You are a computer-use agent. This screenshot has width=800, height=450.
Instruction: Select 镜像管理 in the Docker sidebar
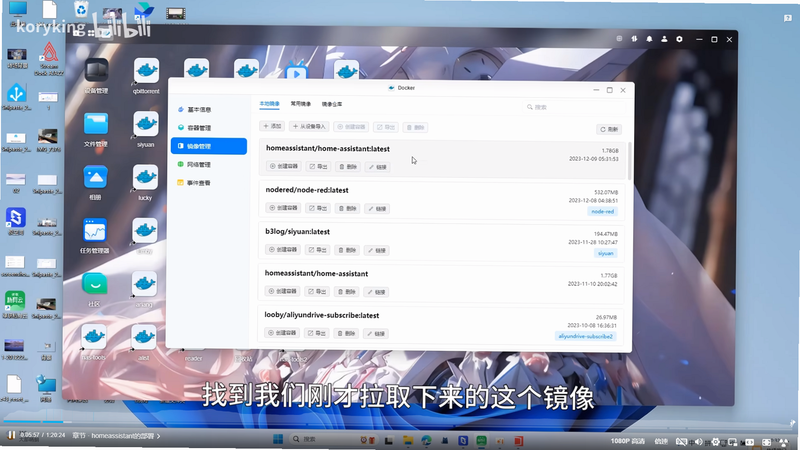(209, 146)
